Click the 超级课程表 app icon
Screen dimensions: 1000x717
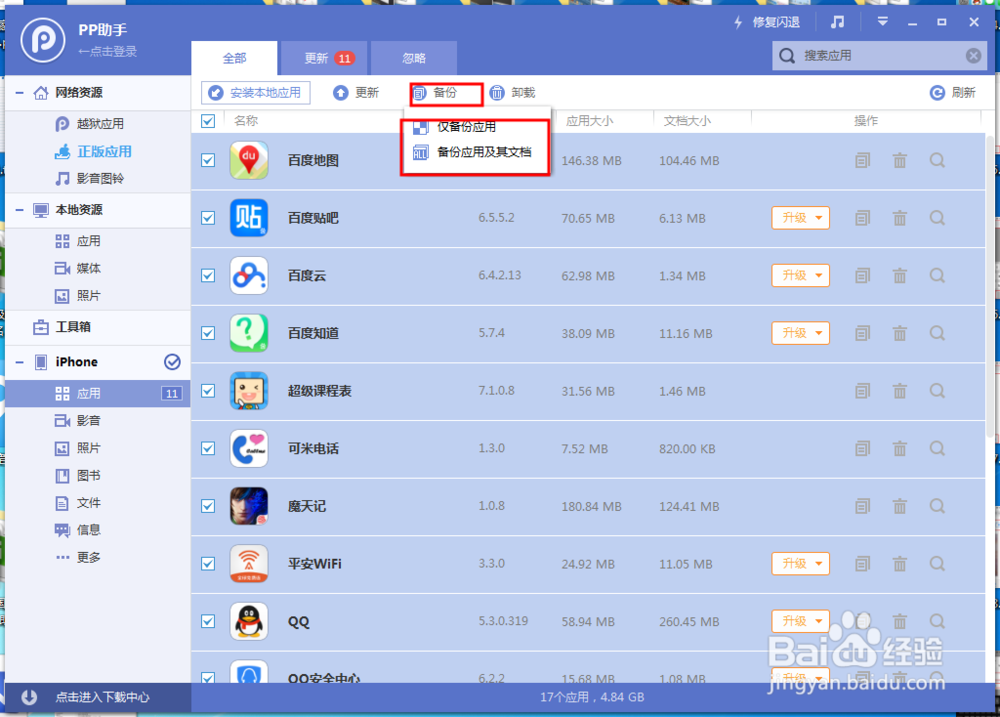point(249,391)
